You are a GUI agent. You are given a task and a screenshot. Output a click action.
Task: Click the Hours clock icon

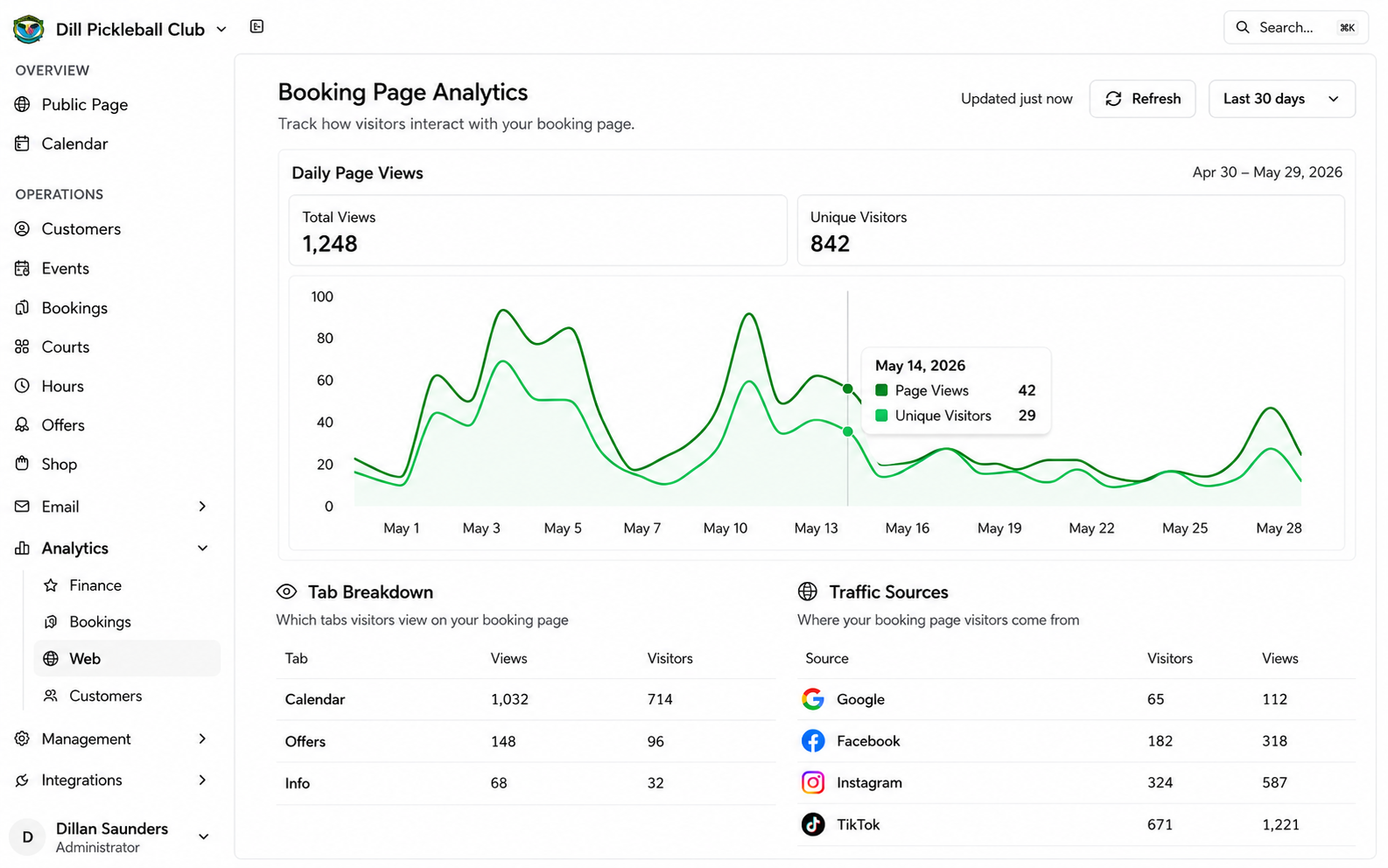click(x=23, y=385)
